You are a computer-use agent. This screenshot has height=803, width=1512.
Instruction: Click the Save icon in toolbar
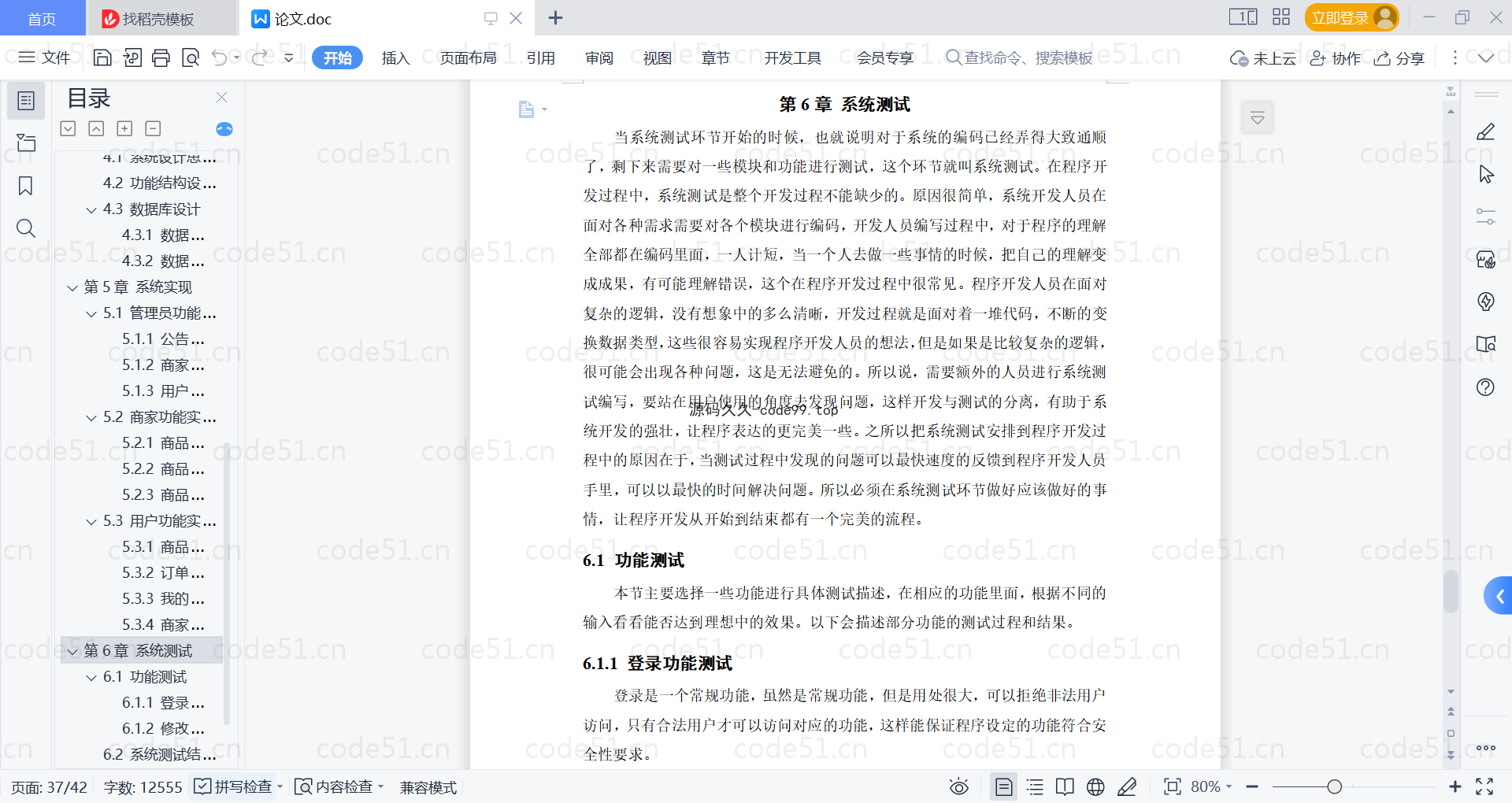tap(102, 57)
